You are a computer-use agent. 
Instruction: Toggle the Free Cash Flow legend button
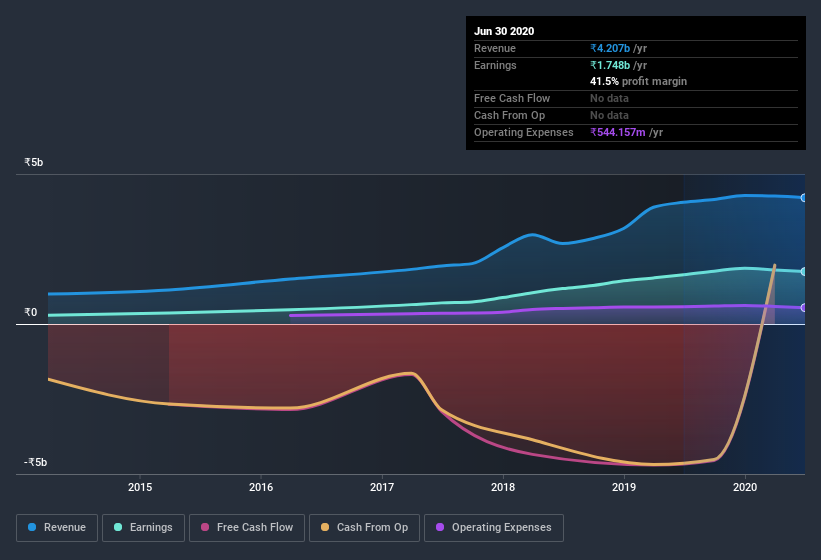coord(247,528)
